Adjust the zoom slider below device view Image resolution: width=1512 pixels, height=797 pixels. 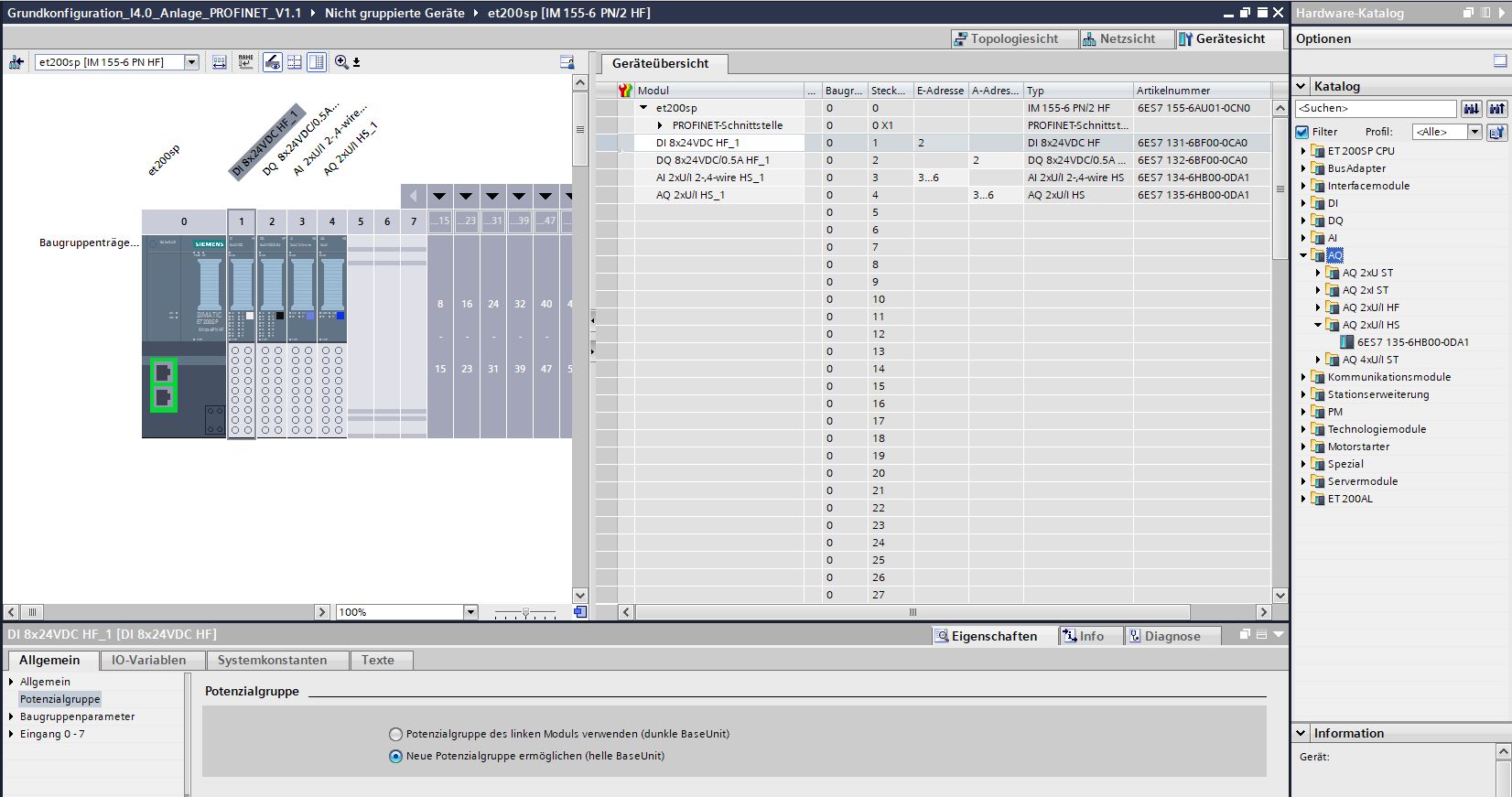point(525,612)
